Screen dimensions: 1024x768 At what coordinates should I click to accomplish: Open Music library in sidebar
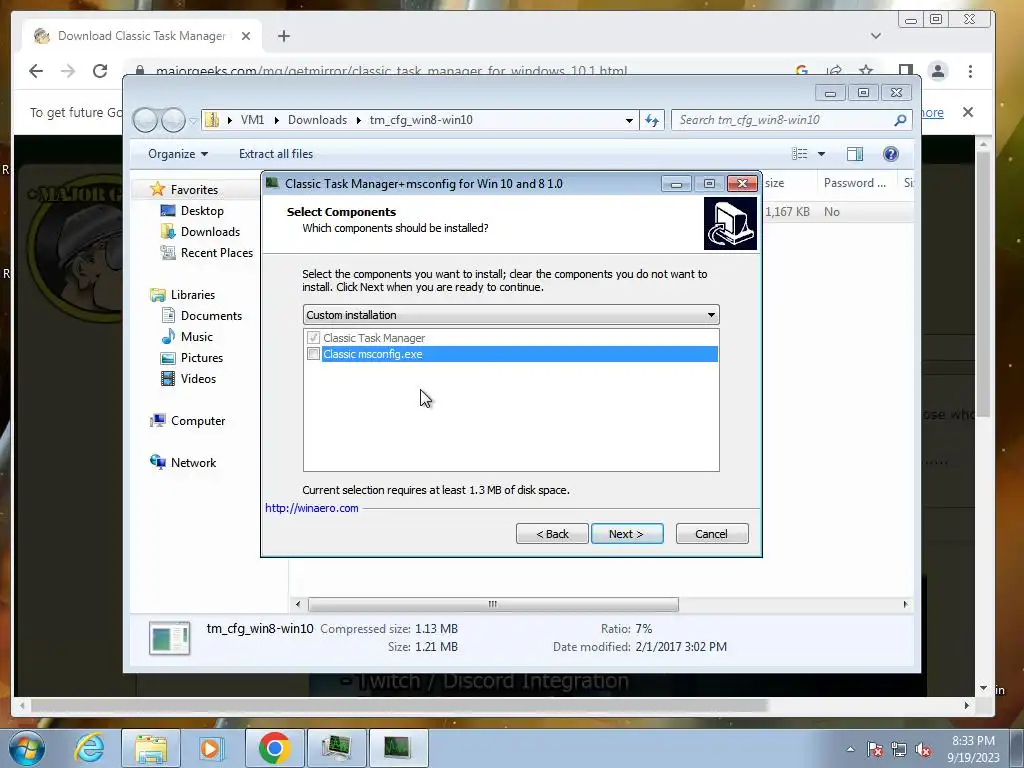point(197,336)
